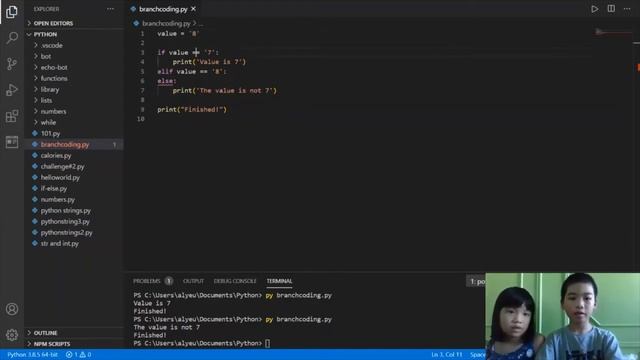Click the branchcoding.py breadcrumb
The image size is (640, 360).
coord(166,24)
